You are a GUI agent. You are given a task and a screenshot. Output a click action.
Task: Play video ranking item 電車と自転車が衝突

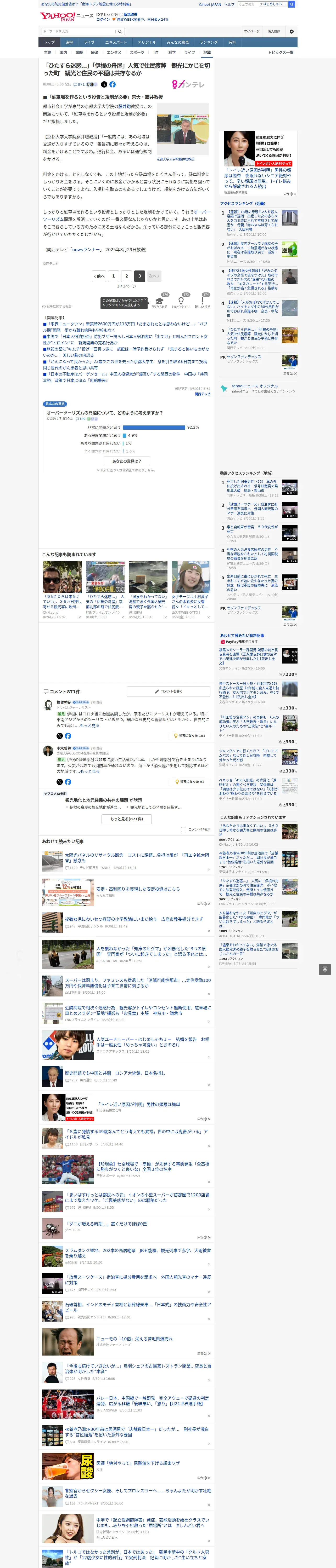(x=290, y=533)
